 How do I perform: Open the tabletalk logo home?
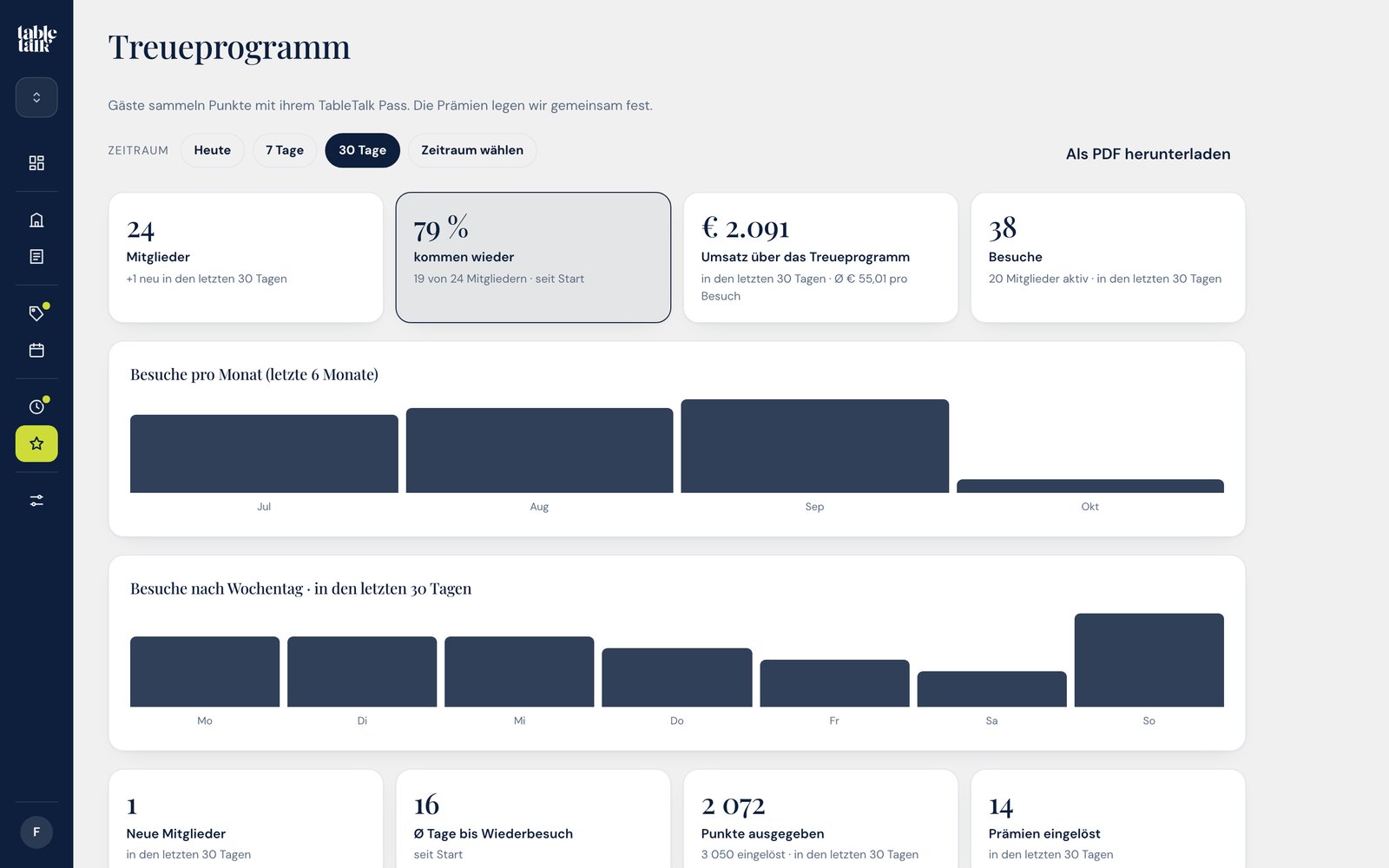[36, 39]
